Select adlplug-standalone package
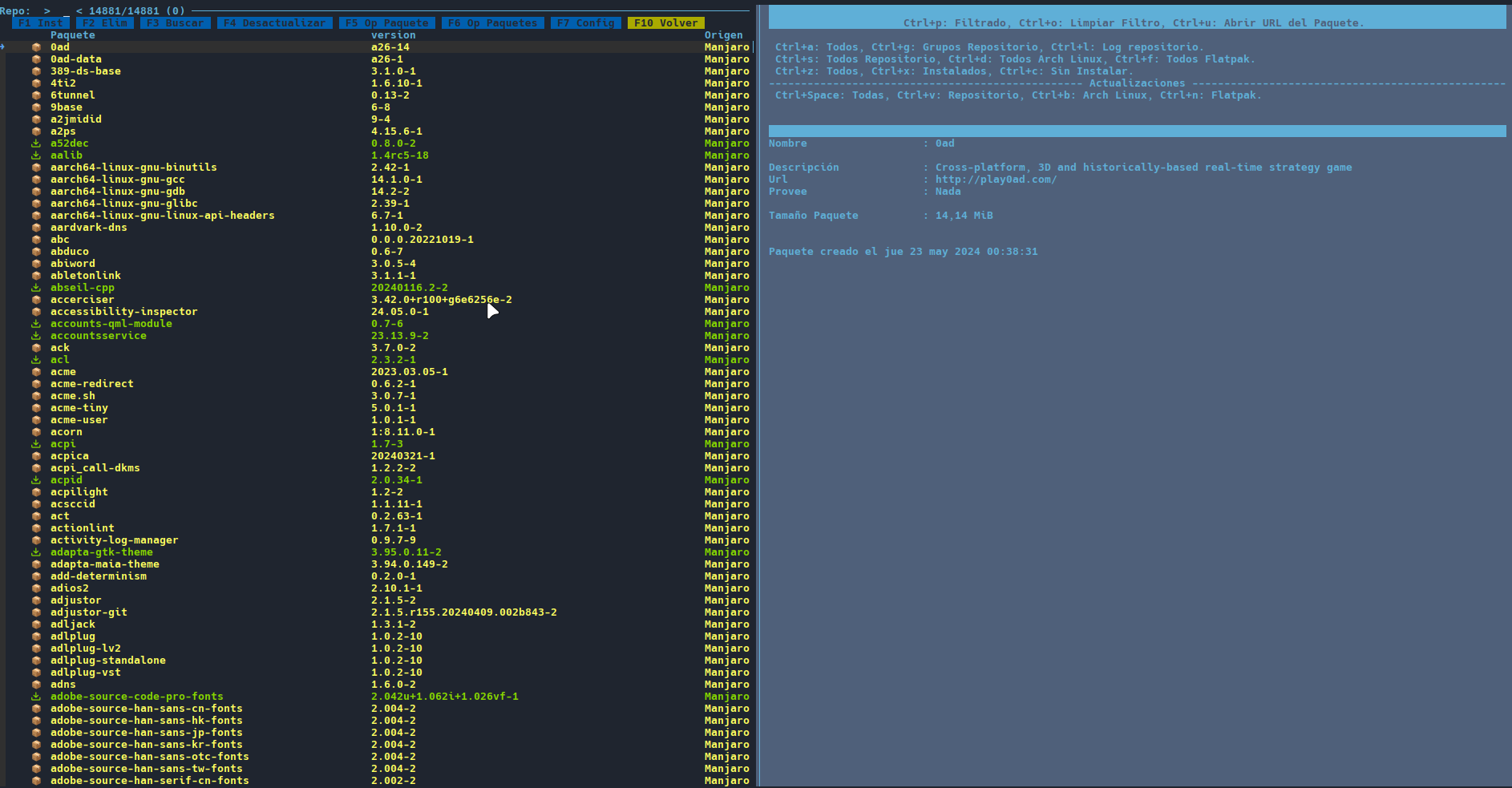 [x=377, y=661]
